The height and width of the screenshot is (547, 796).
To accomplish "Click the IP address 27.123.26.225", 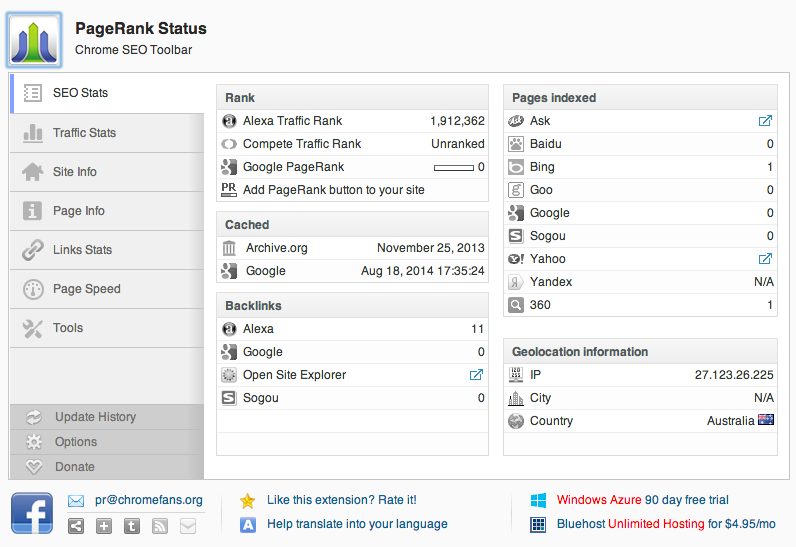I will [734, 375].
